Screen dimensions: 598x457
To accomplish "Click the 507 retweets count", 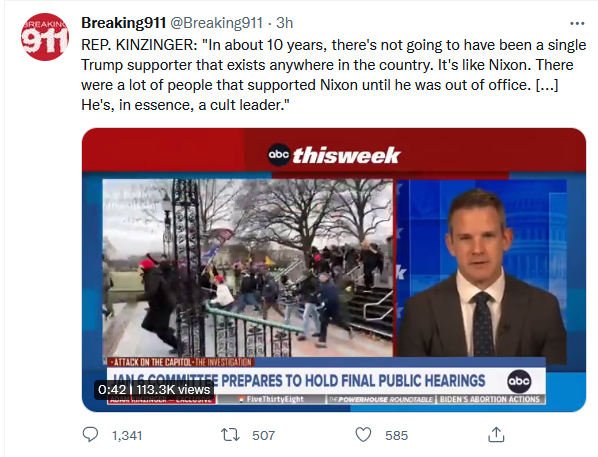I will 263,435.
